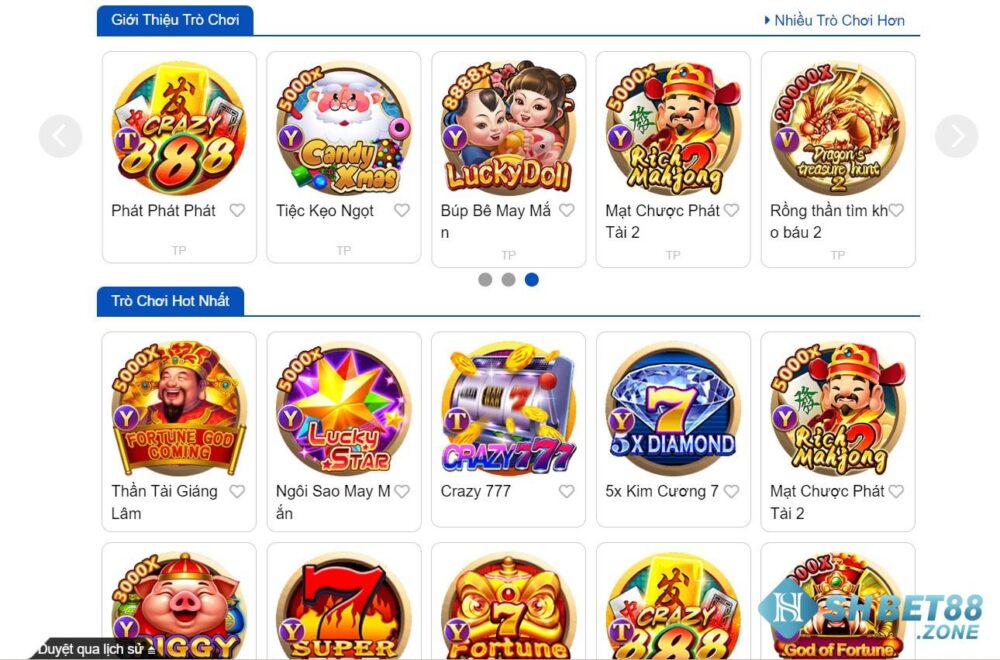The image size is (1000, 660).
Task: Open the Crazy 777 slot icon
Action: coord(508,409)
